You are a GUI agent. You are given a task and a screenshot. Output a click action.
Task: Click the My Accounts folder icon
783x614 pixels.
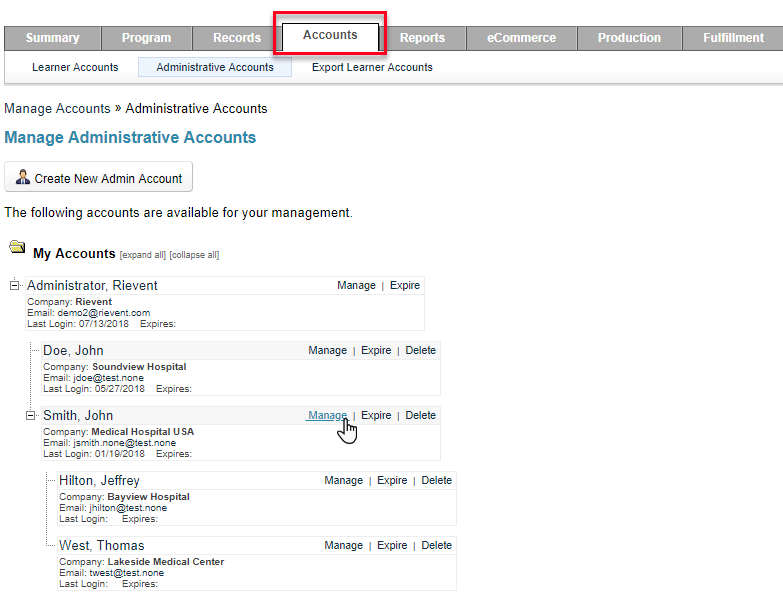pyautogui.click(x=17, y=247)
